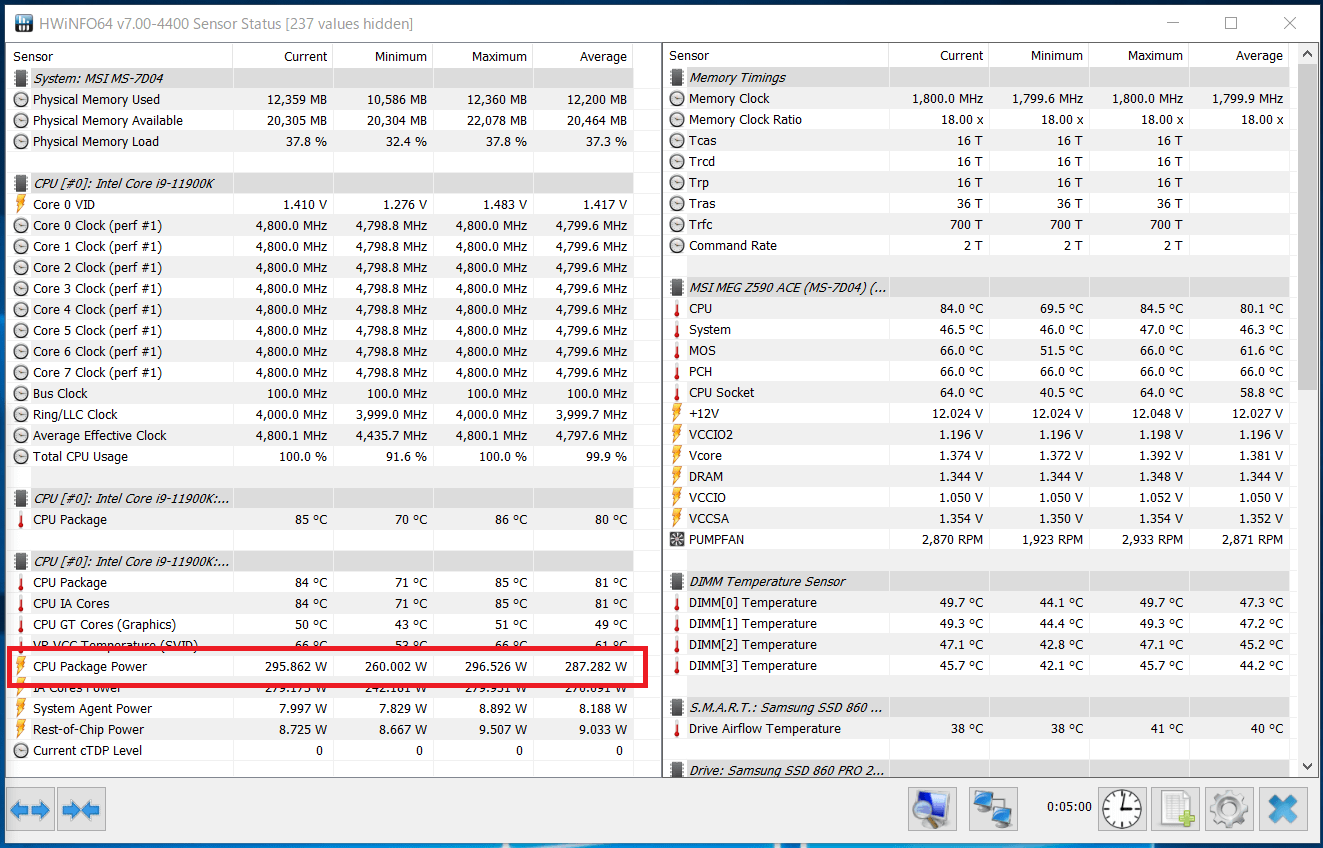This screenshot has height=848, width=1323.
Task: Select the DIMM[3] Temperature row
Action: tap(977, 666)
